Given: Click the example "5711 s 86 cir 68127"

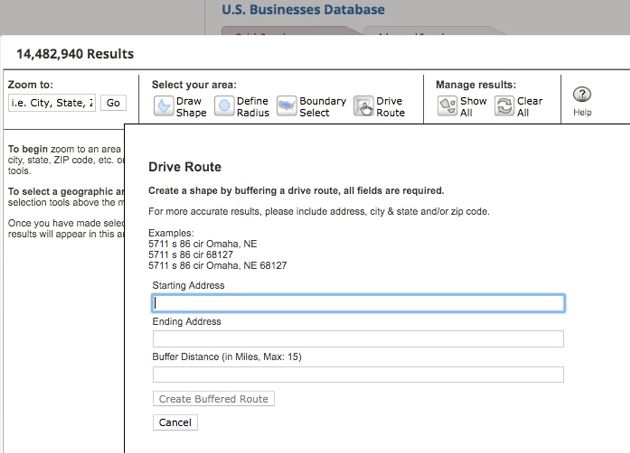Looking at the screenshot, I should (x=190, y=255).
